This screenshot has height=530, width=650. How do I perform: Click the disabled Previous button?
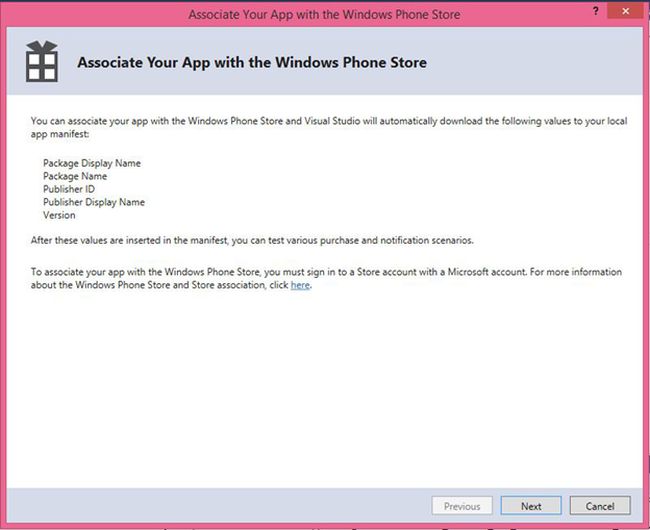point(462,506)
